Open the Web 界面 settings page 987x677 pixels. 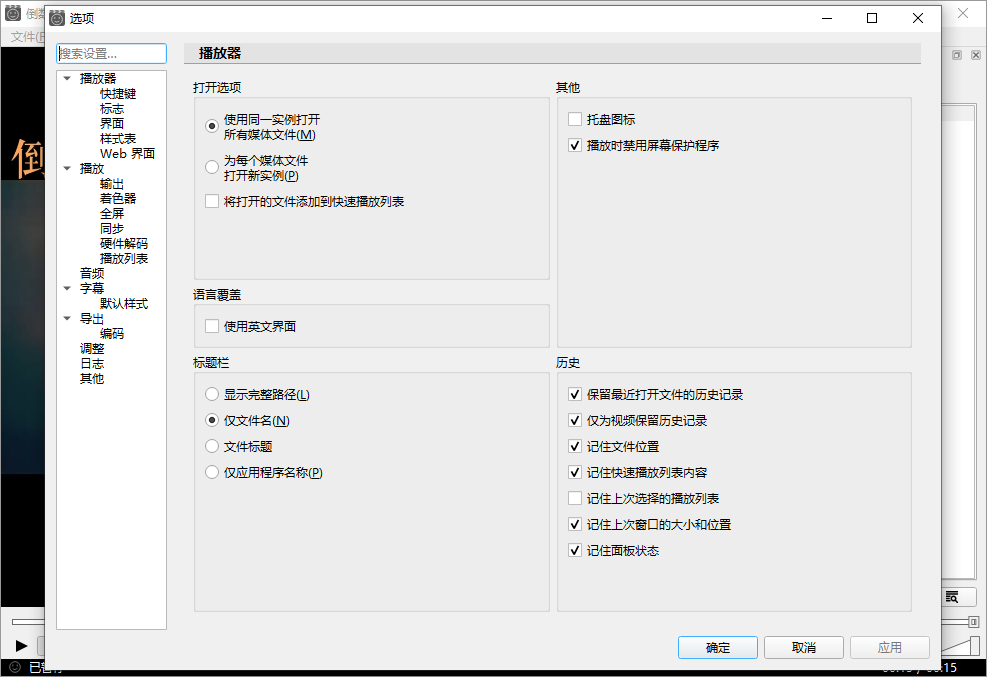tap(127, 154)
